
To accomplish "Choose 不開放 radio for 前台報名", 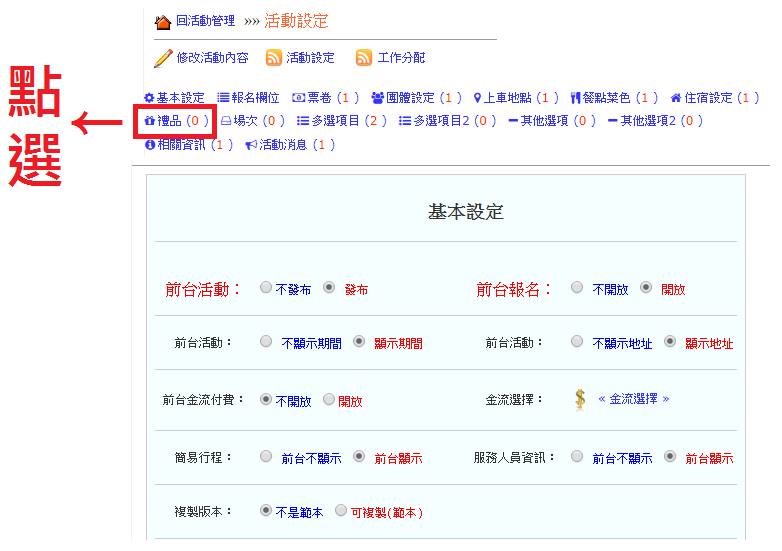I will pyautogui.click(x=577, y=288).
